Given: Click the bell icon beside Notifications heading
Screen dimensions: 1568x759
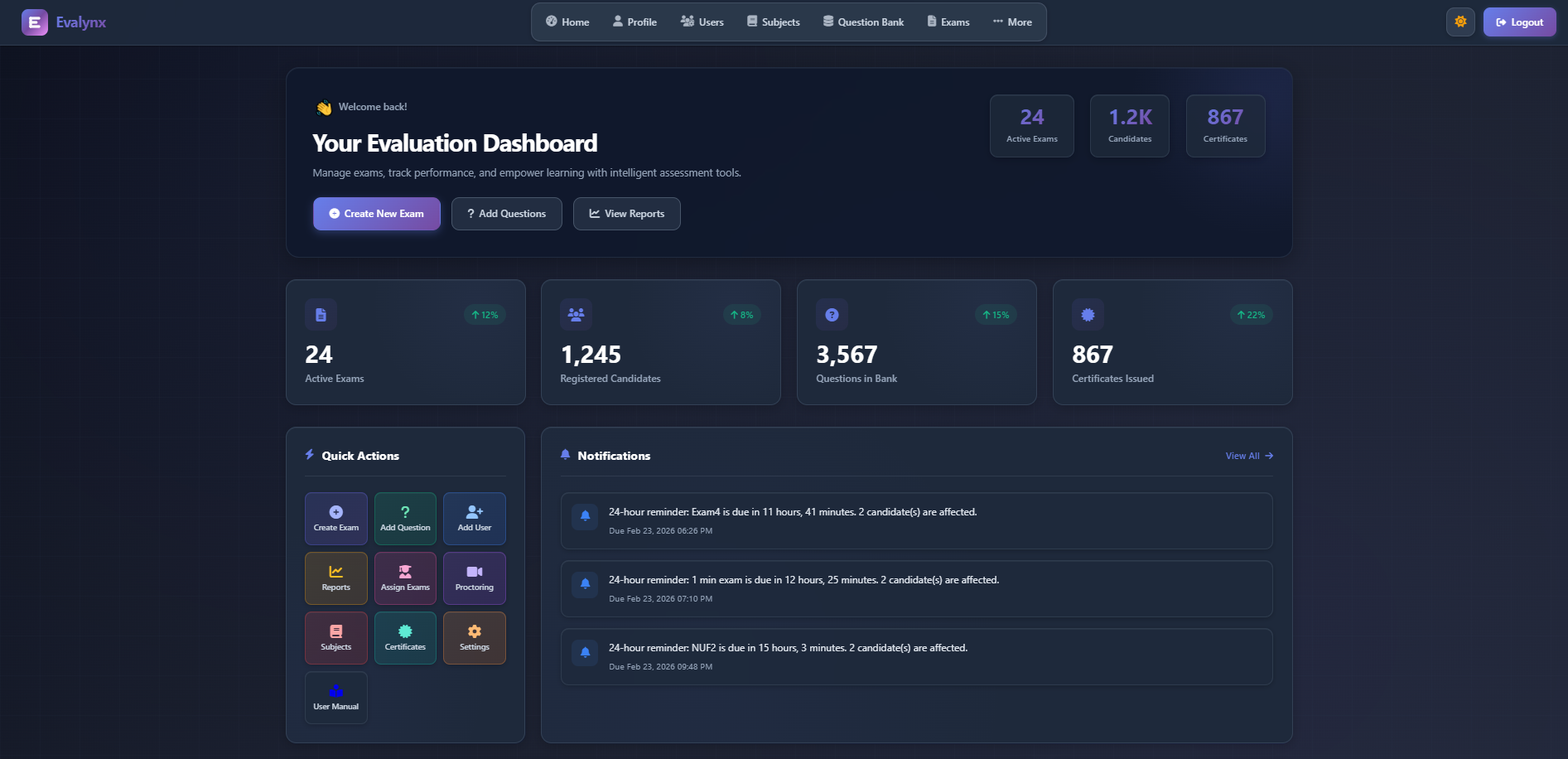Looking at the screenshot, I should (x=565, y=454).
